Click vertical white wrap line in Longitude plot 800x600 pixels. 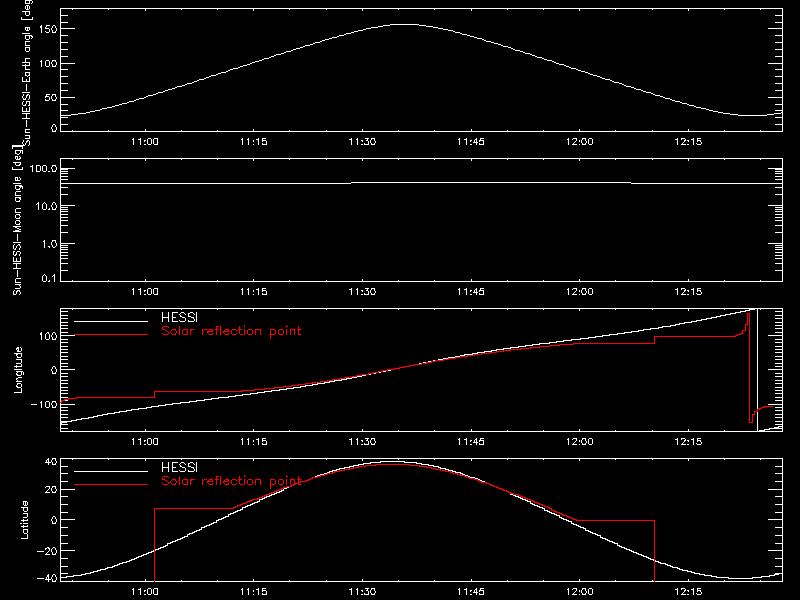tap(758, 370)
